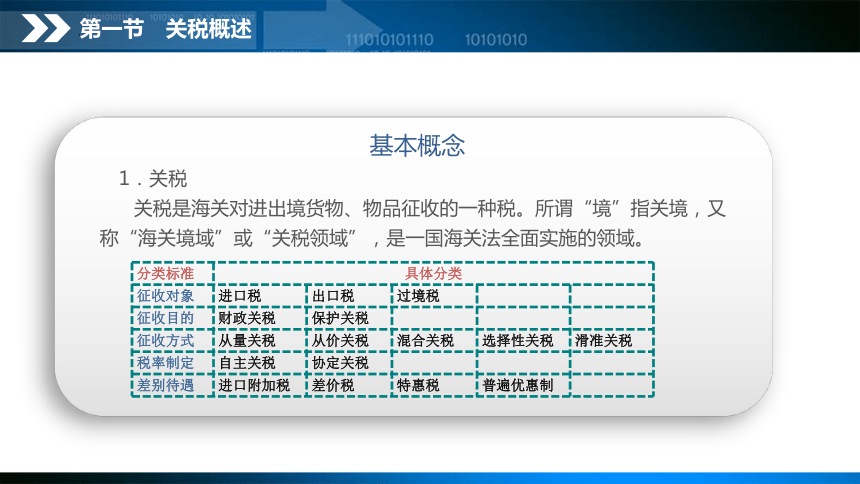Click the binary text 10101010 in header
The width and height of the screenshot is (860, 484).
496,40
